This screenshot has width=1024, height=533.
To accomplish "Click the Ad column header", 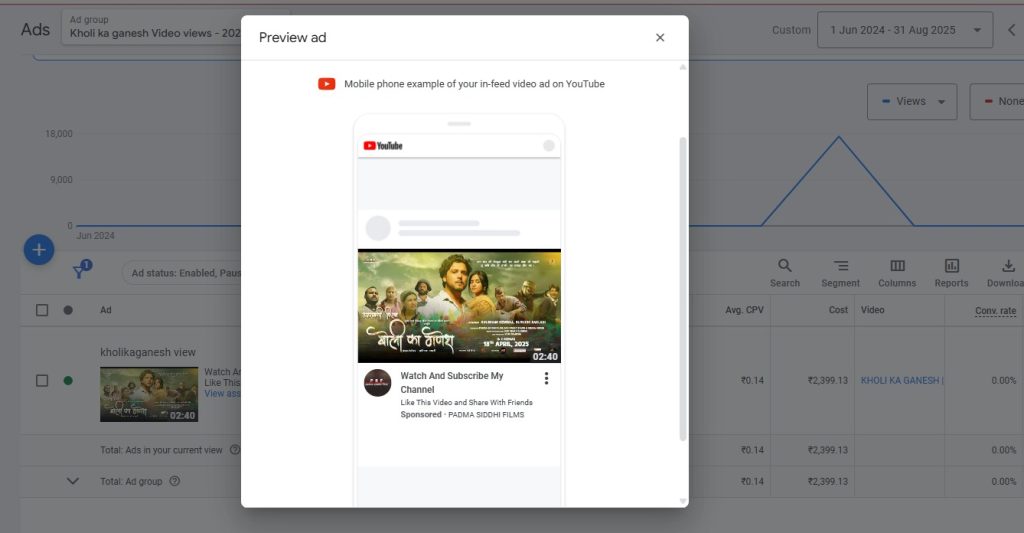I will coord(106,310).
